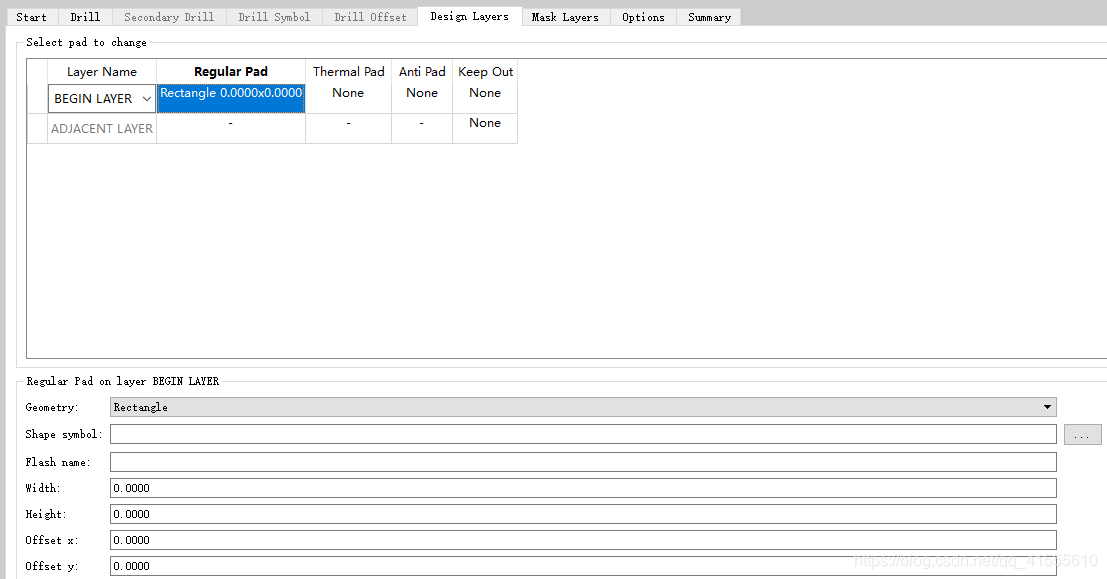Viewport: 1107px width, 579px height.
Task: Click in the Width input field
Action: pos(582,488)
